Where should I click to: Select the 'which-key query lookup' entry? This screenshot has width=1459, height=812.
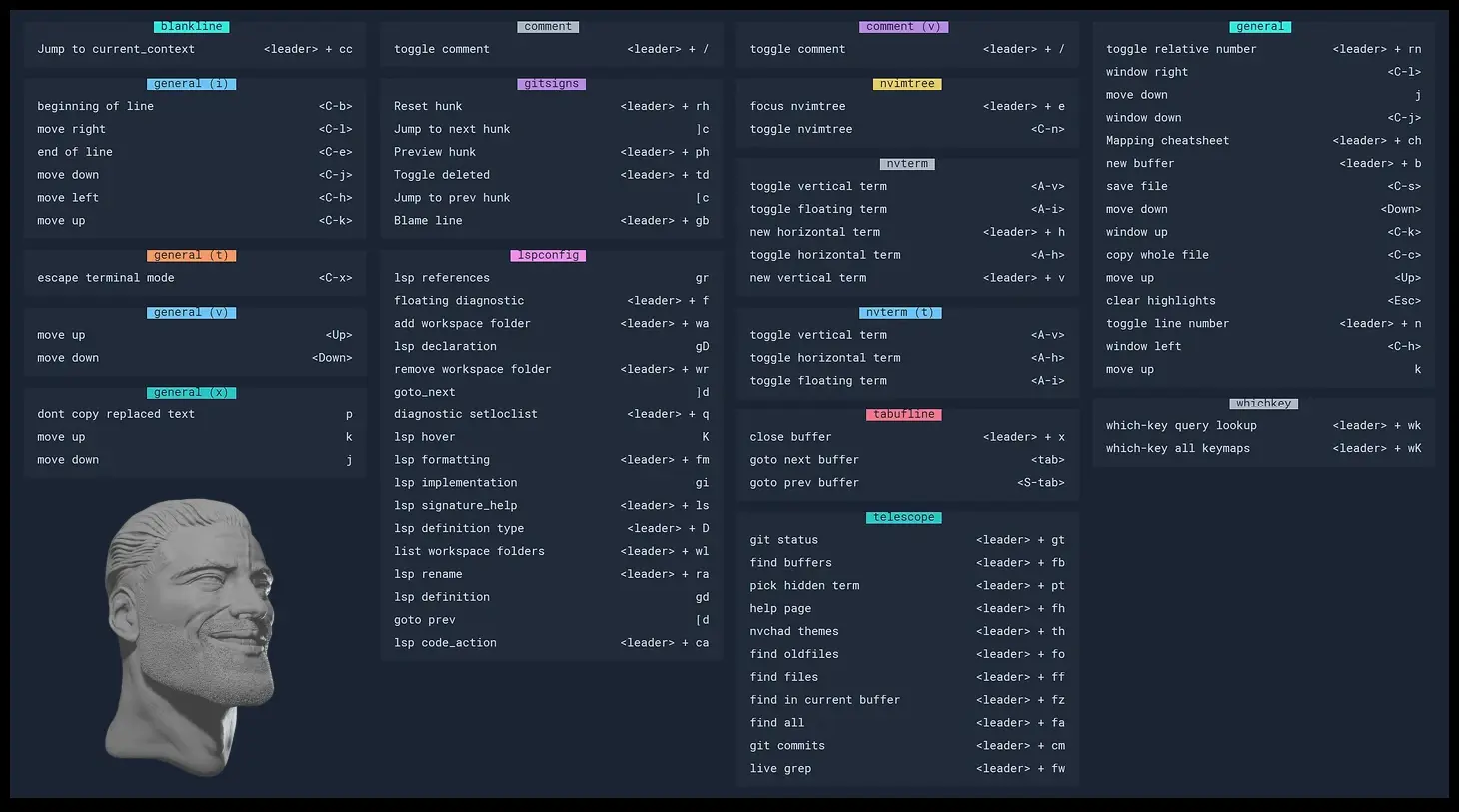tap(1263, 426)
